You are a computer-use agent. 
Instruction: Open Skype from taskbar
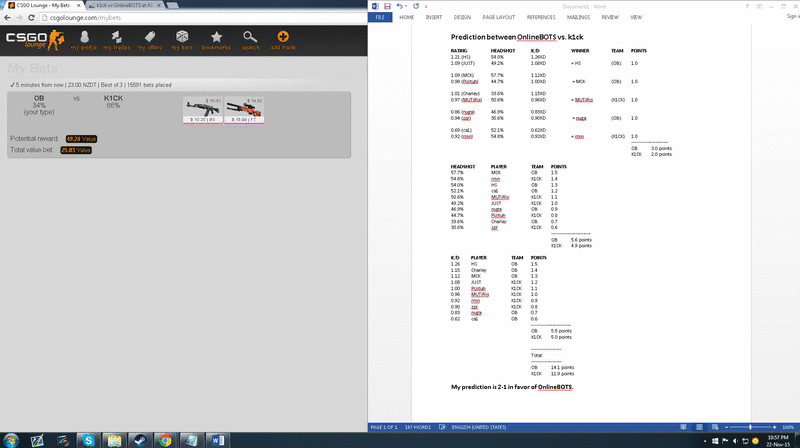coord(88,440)
